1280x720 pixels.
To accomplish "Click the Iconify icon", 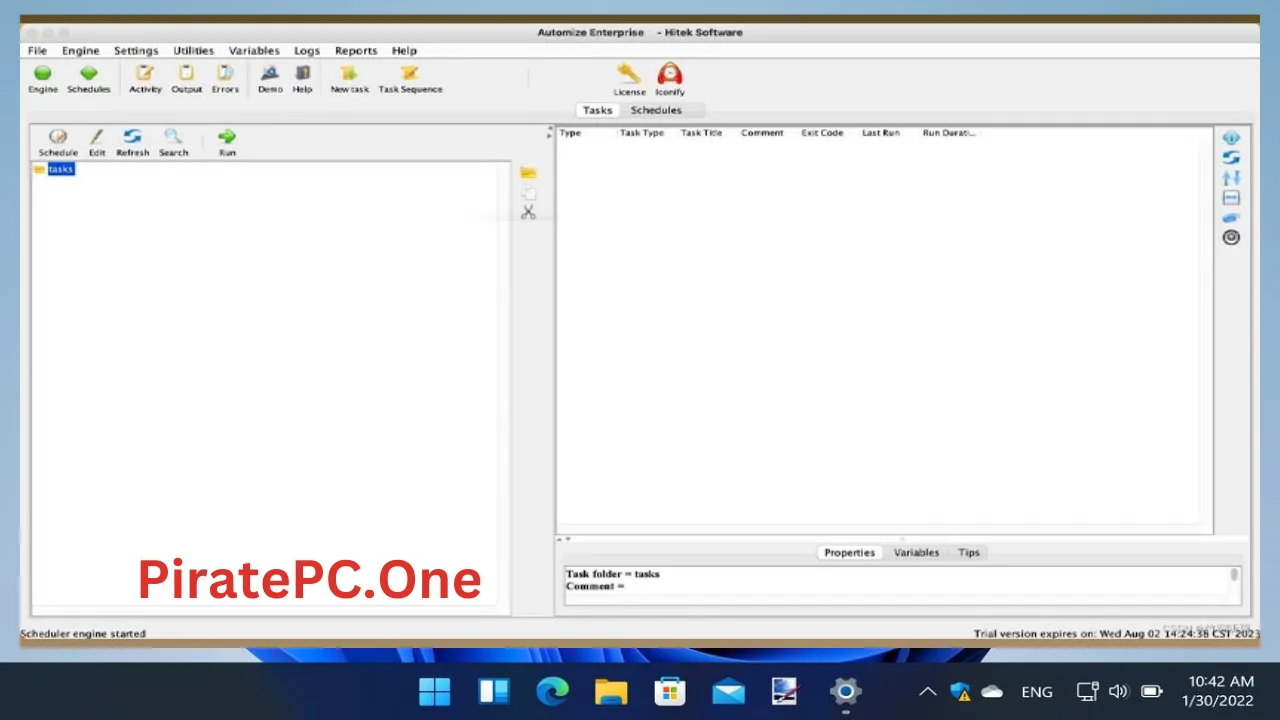I will tap(669, 74).
